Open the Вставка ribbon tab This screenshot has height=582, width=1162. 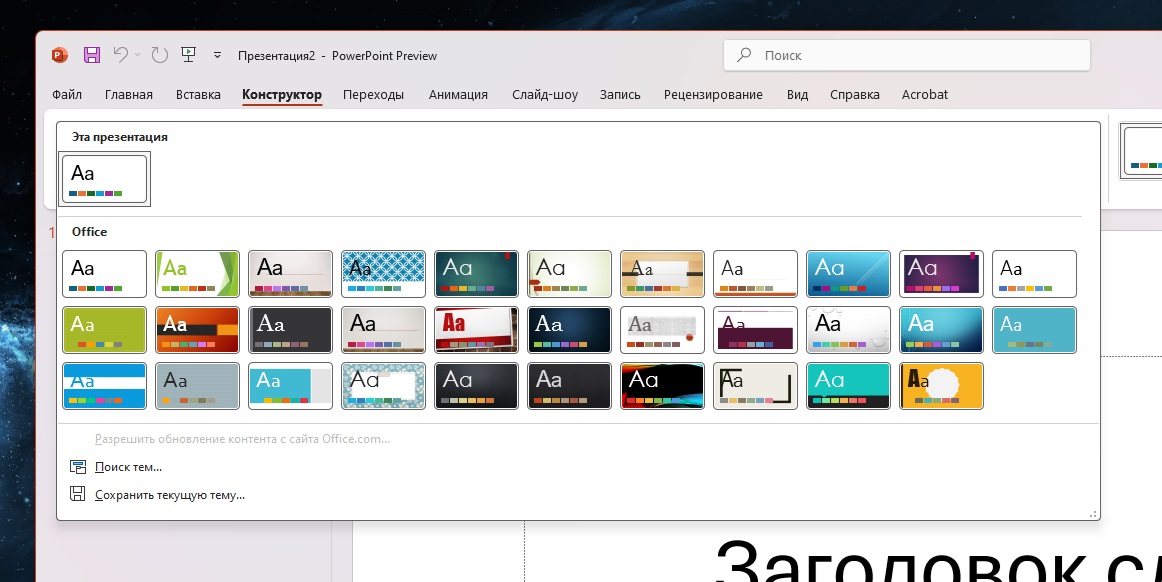pyautogui.click(x=198, y=95)
